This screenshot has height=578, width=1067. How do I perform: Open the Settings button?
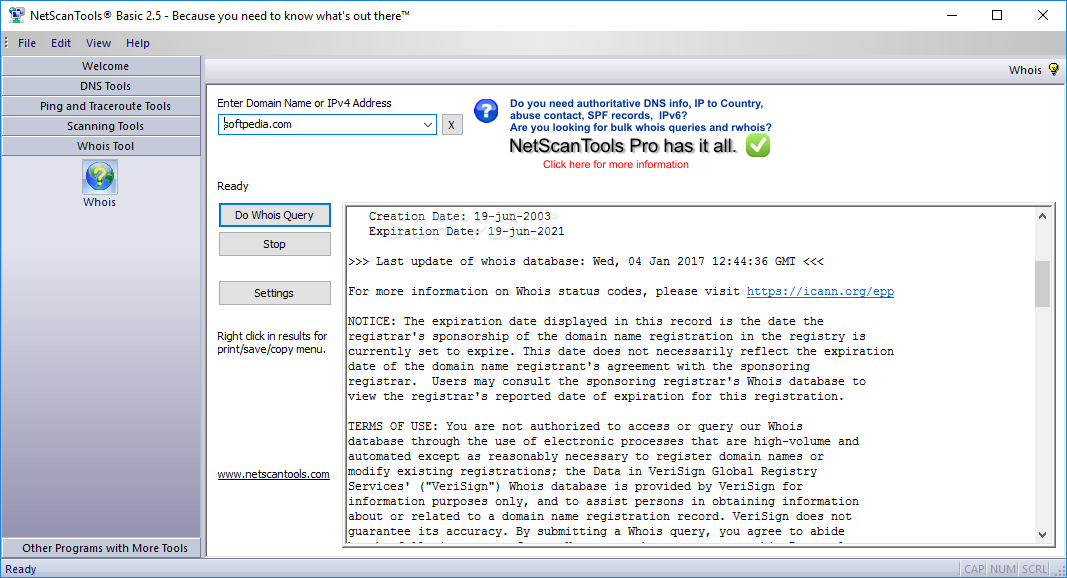click(275, 293)
